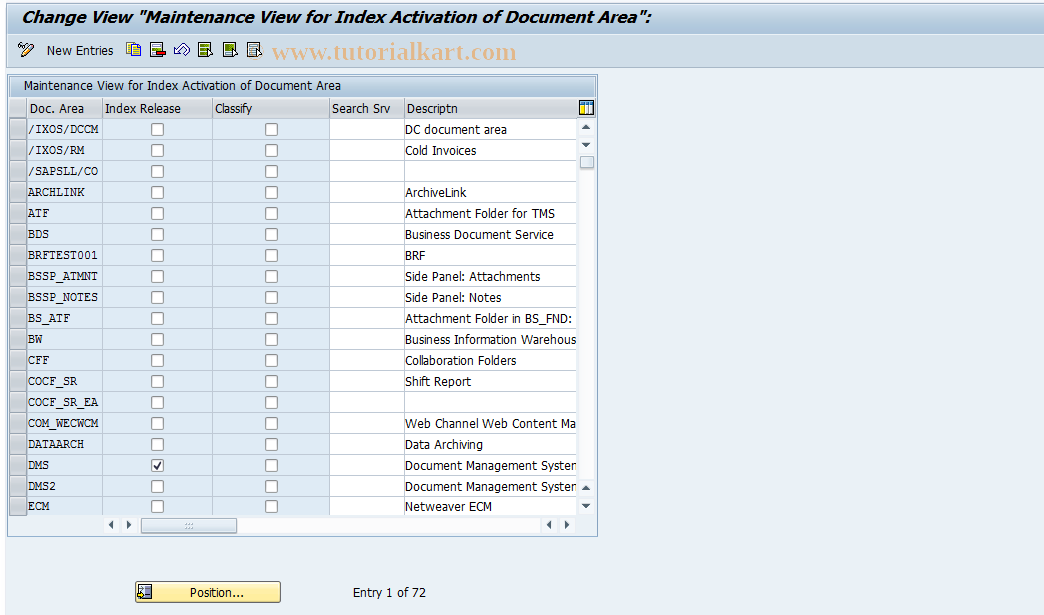Click the Index Release column header
This screenshot has width=1044, height=615.
(157, 108)
